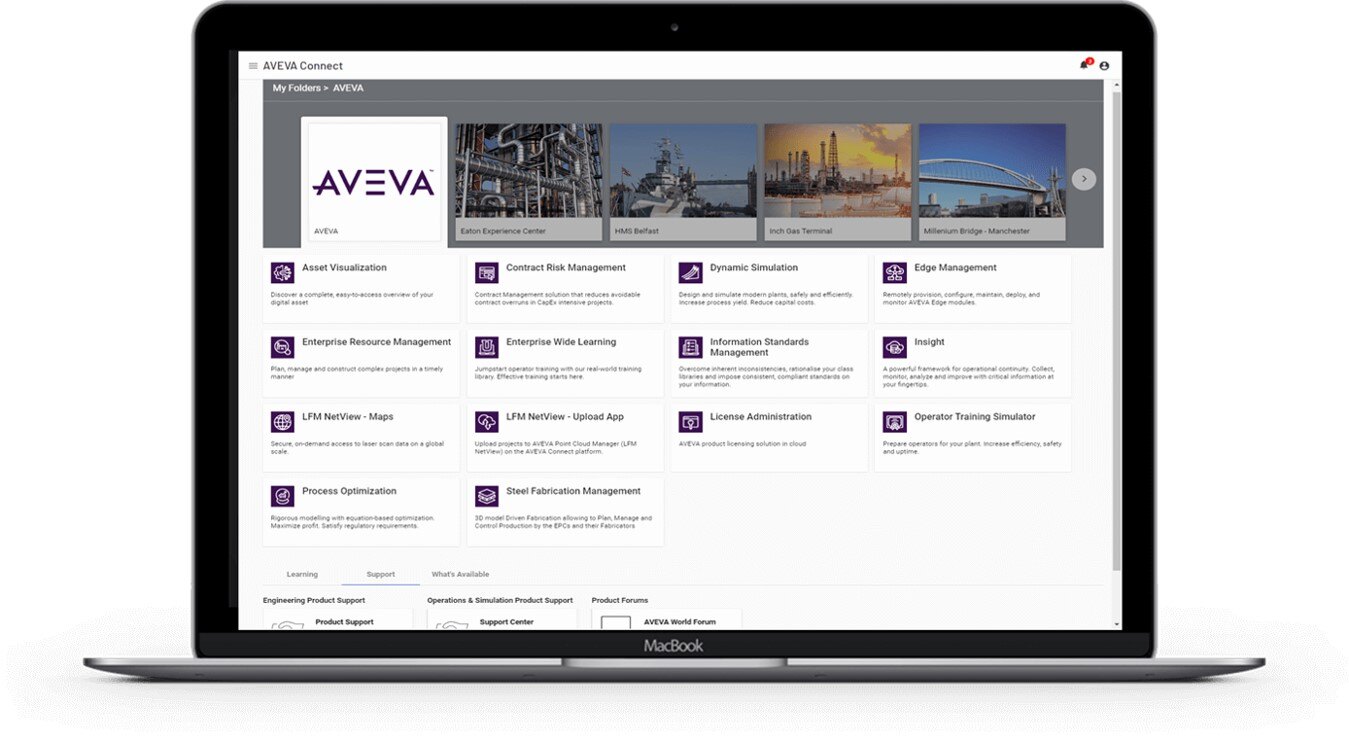The height and width of the screenshot is (742, 1349).
Task: Open the hamburger menu beside AVEVA Connect
Action: [x=253, y=66]
